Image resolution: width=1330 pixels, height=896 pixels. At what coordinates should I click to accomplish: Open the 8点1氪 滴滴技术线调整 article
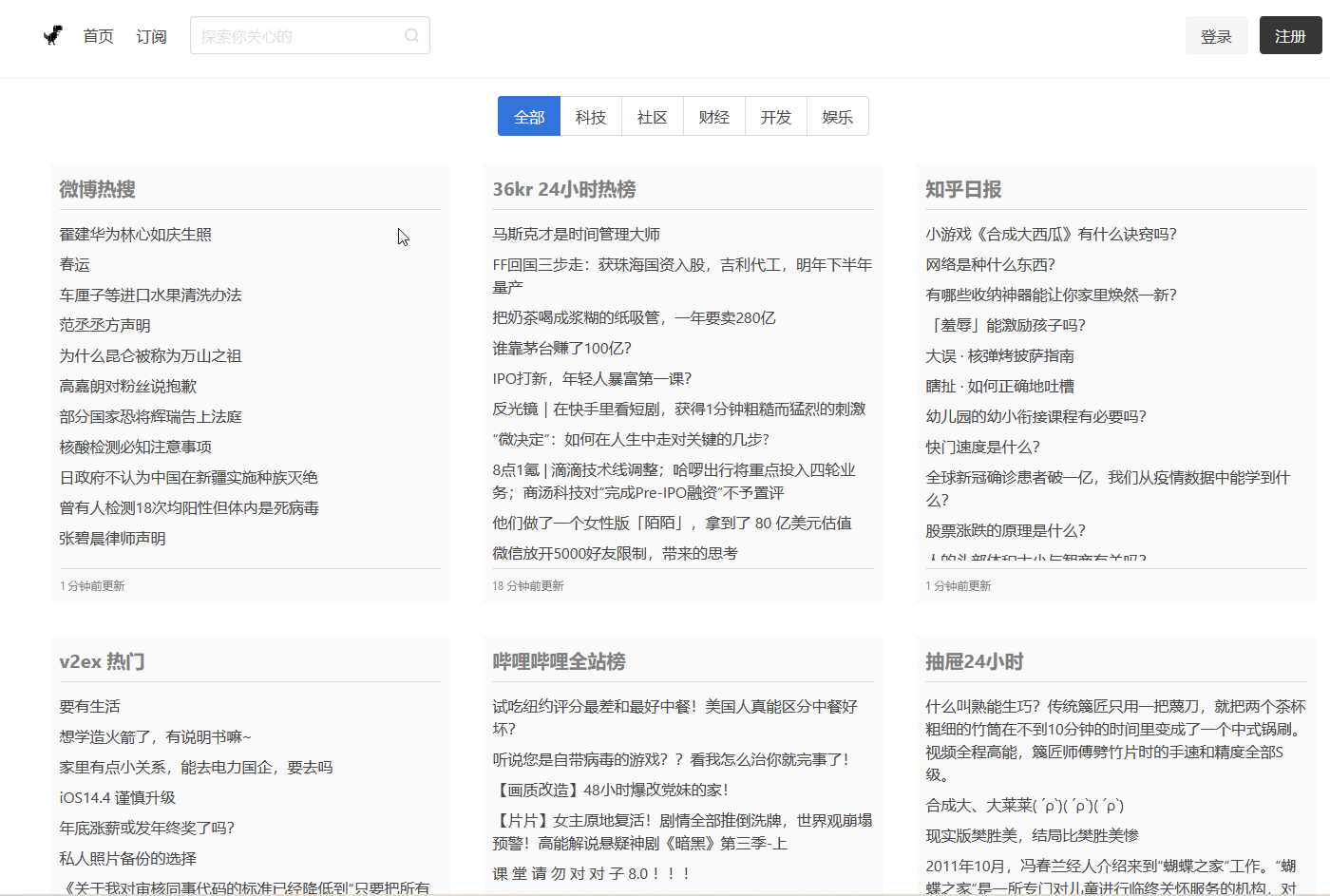click(674, 482)
